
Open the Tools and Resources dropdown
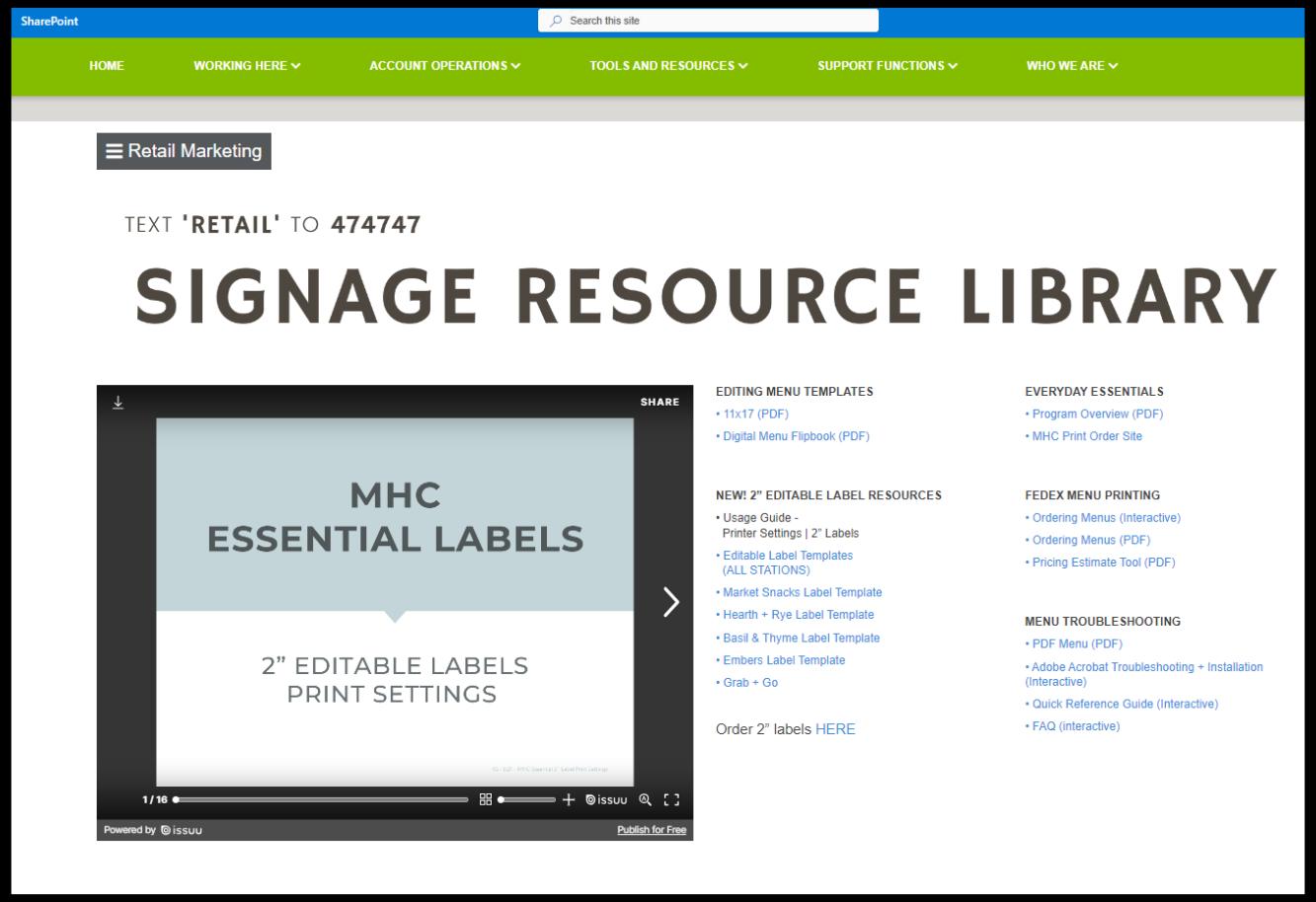669,66
